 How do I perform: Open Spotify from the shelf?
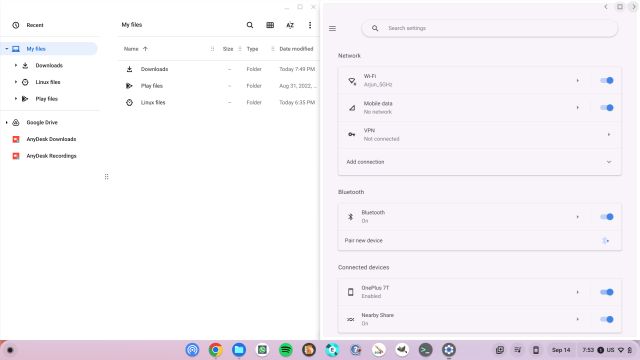coord(286,350)
